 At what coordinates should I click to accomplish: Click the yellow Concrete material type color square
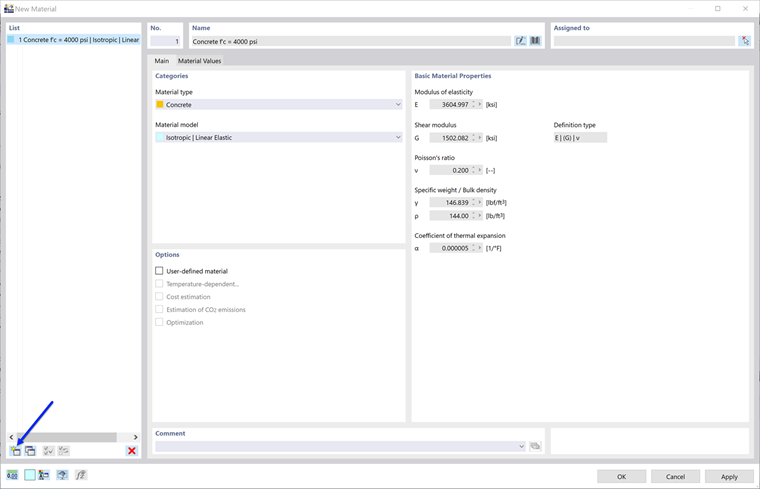pos(159,104)
